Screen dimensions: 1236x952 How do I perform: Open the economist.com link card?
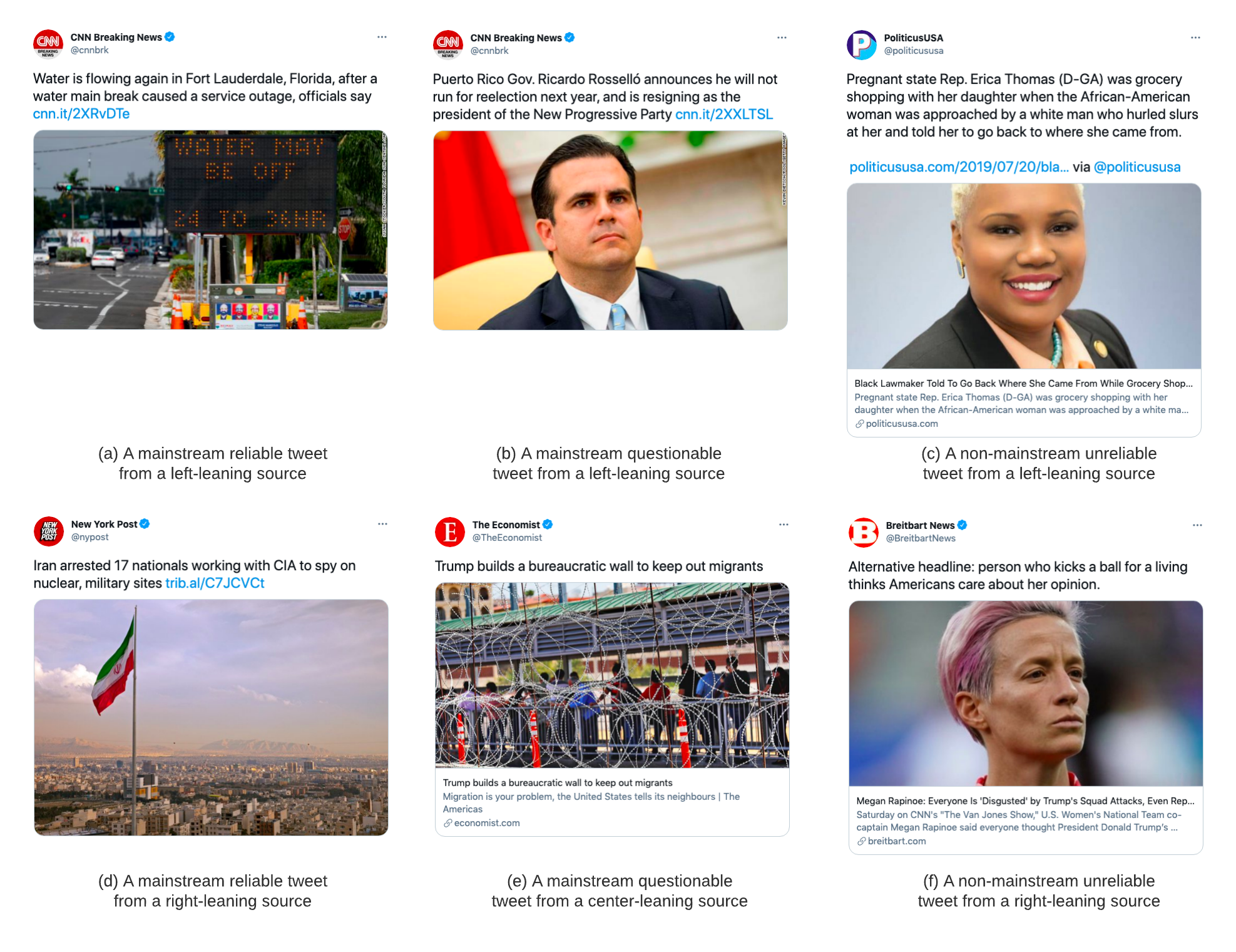click(x=612, y=710)
